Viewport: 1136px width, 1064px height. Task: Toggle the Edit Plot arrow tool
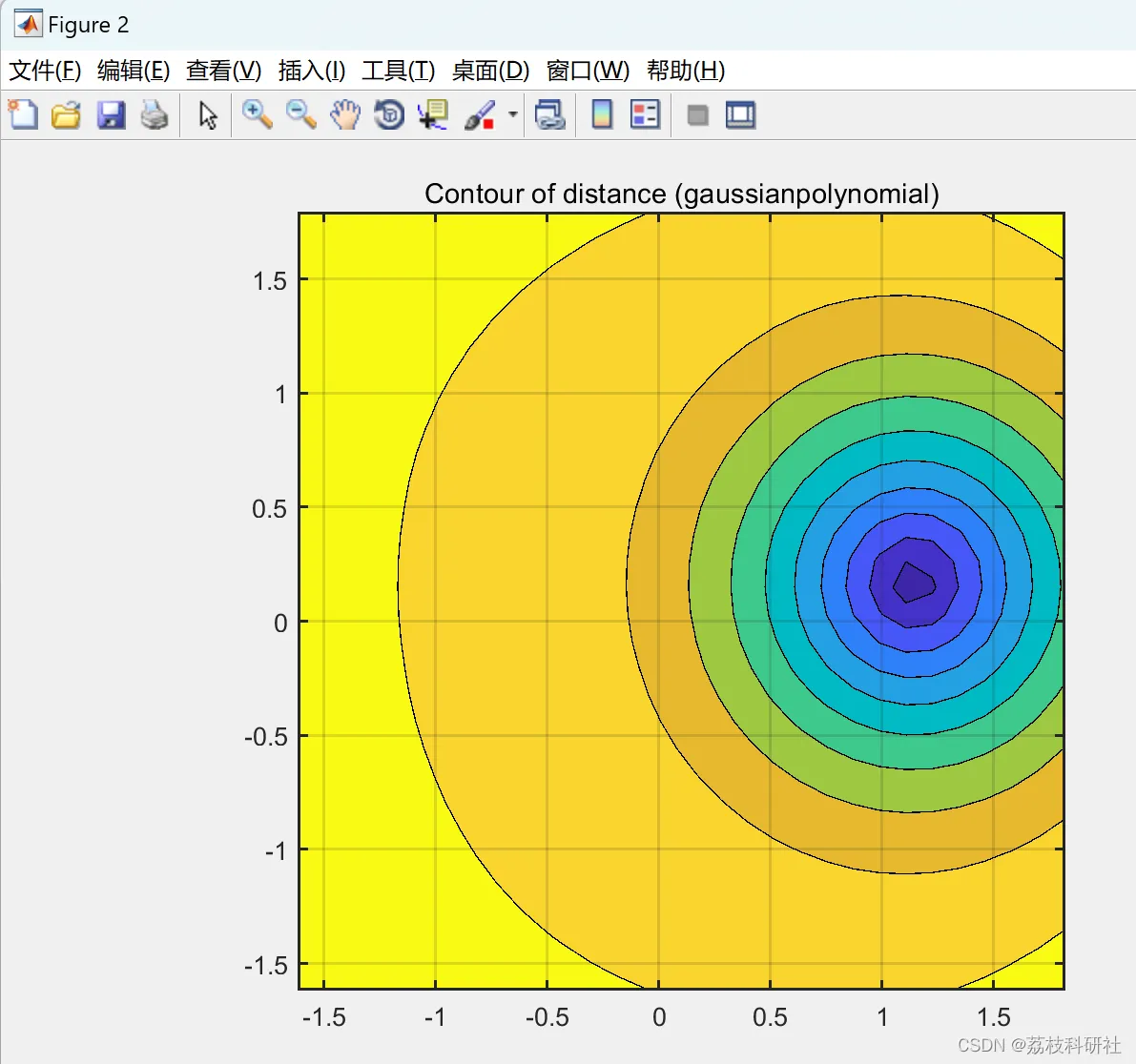[208, 115]
